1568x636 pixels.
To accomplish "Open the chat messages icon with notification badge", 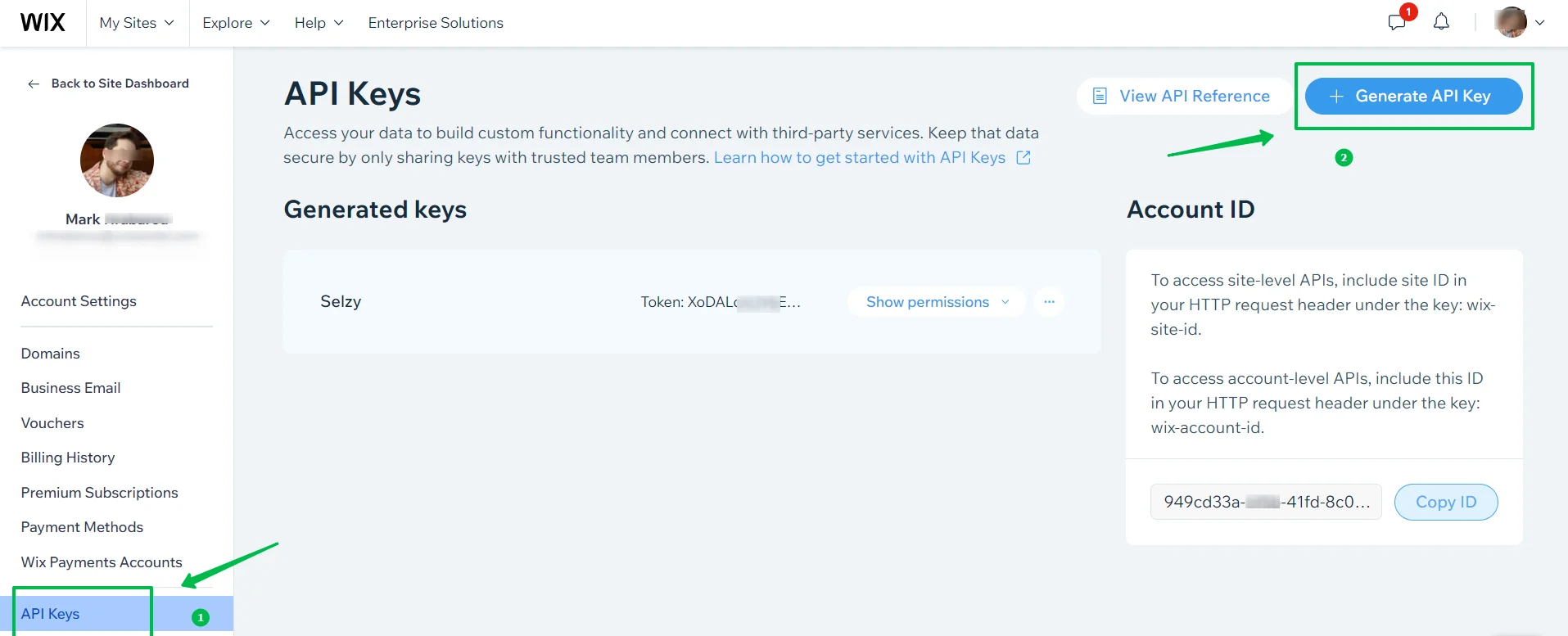I will coord(1397,23).
